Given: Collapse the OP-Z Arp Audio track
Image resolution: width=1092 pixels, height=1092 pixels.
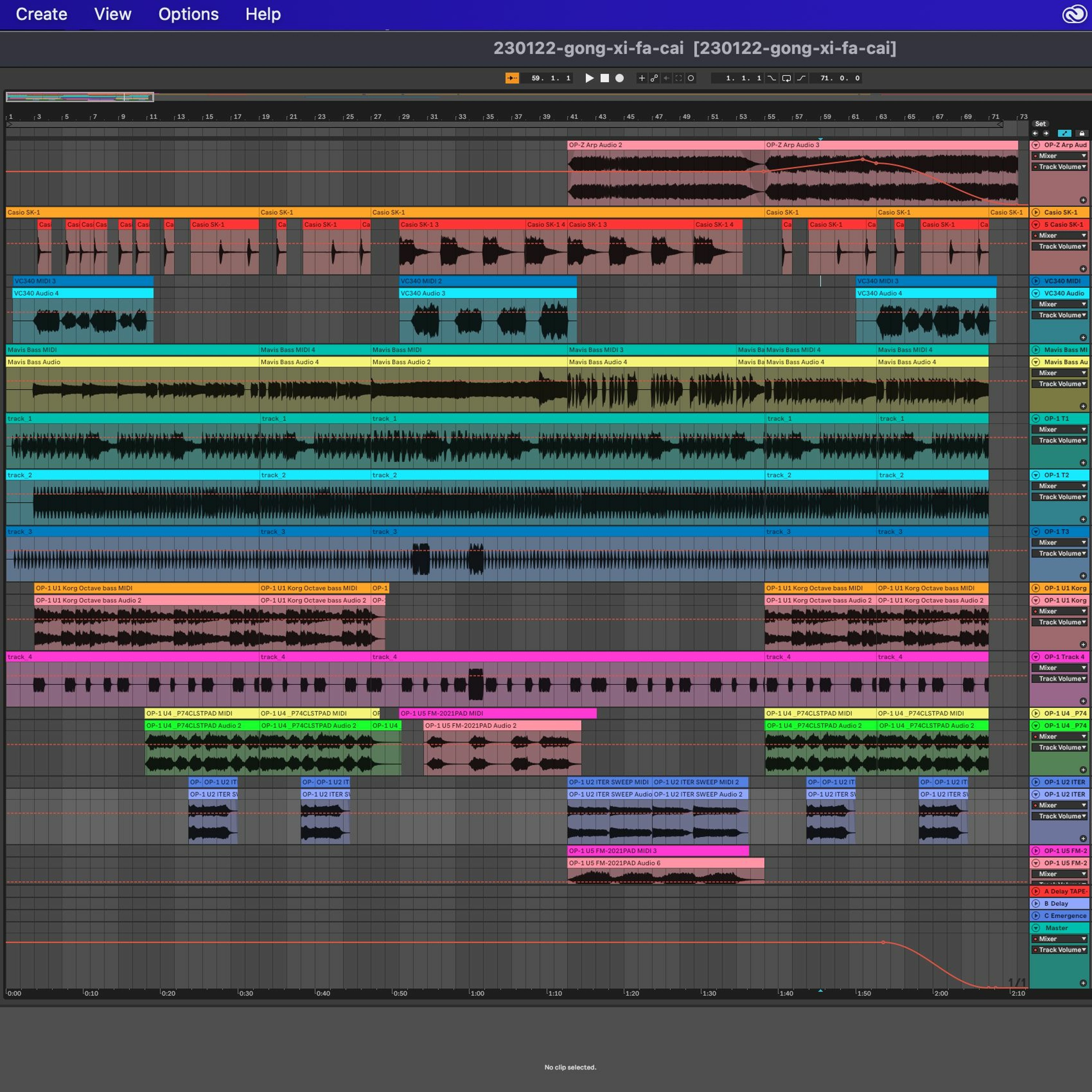Looking at the screenshot, I should point(1036,145).
